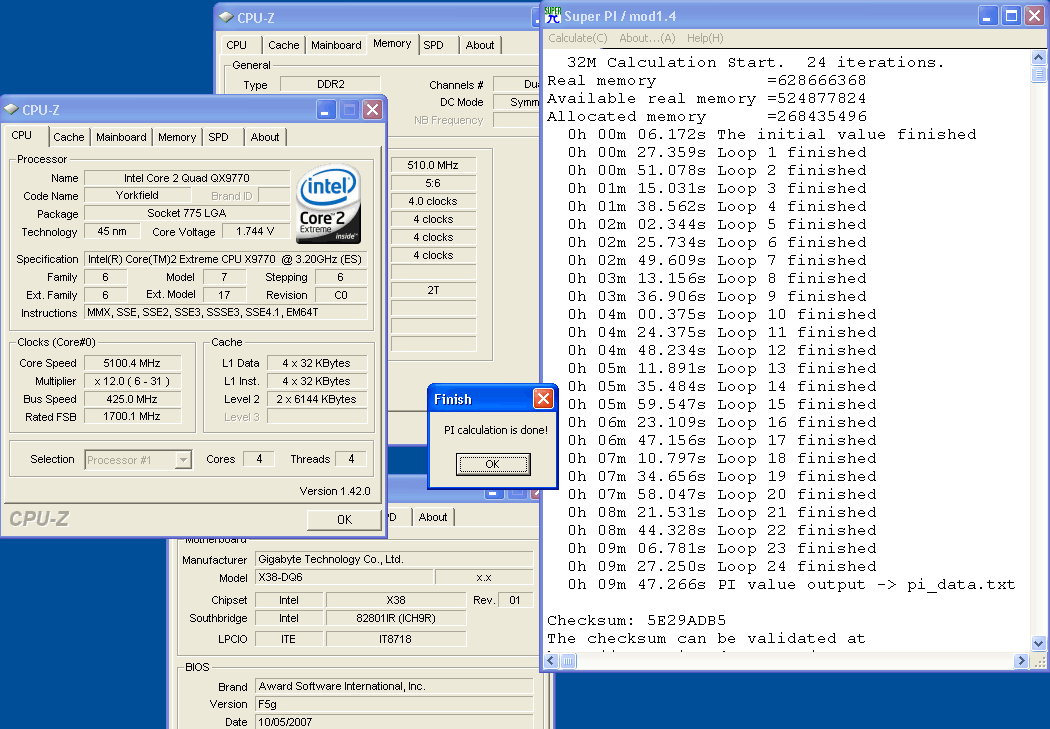Click the '4.0 clocks' timing value
This screenshot has width=1050, height=729.
[433, 201]
